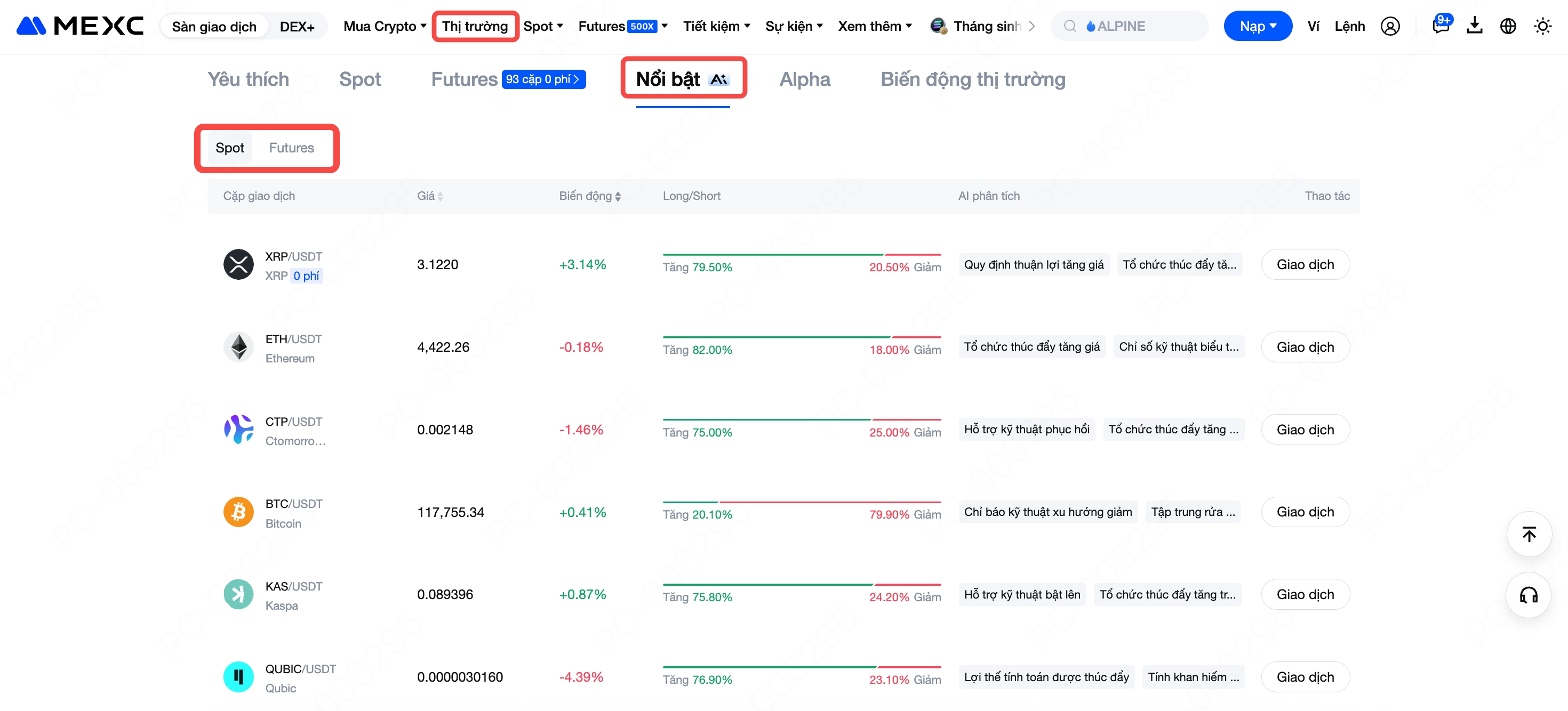Click Giao dịch for BTC/USDT
1568x711 pixels.
point(1305,512)
